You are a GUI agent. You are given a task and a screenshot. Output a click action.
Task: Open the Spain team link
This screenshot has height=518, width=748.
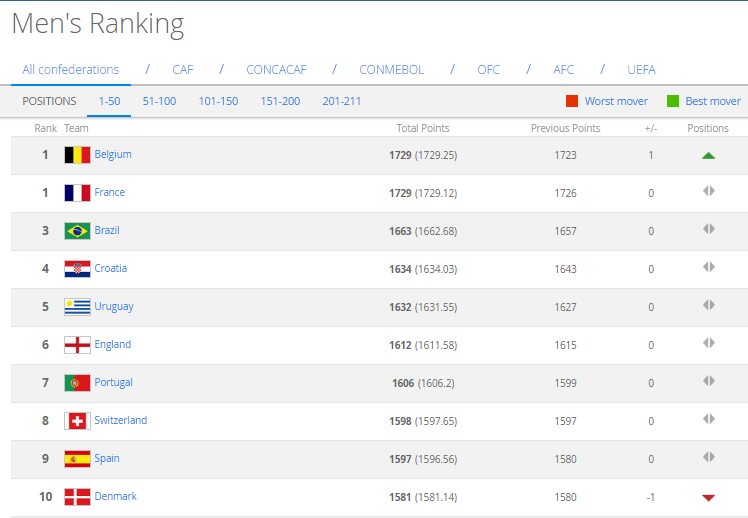pos(107,458)
